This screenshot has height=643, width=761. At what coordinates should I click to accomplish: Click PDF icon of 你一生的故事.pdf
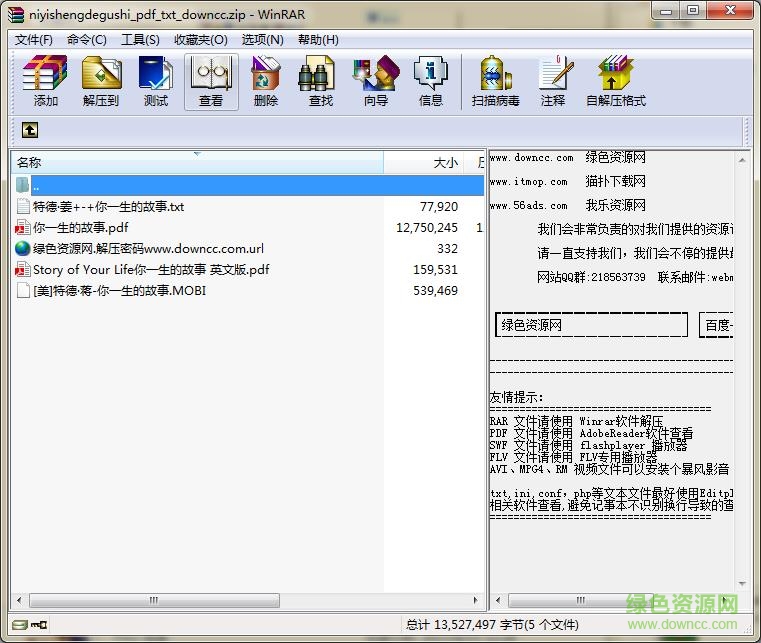click(23, 228)
